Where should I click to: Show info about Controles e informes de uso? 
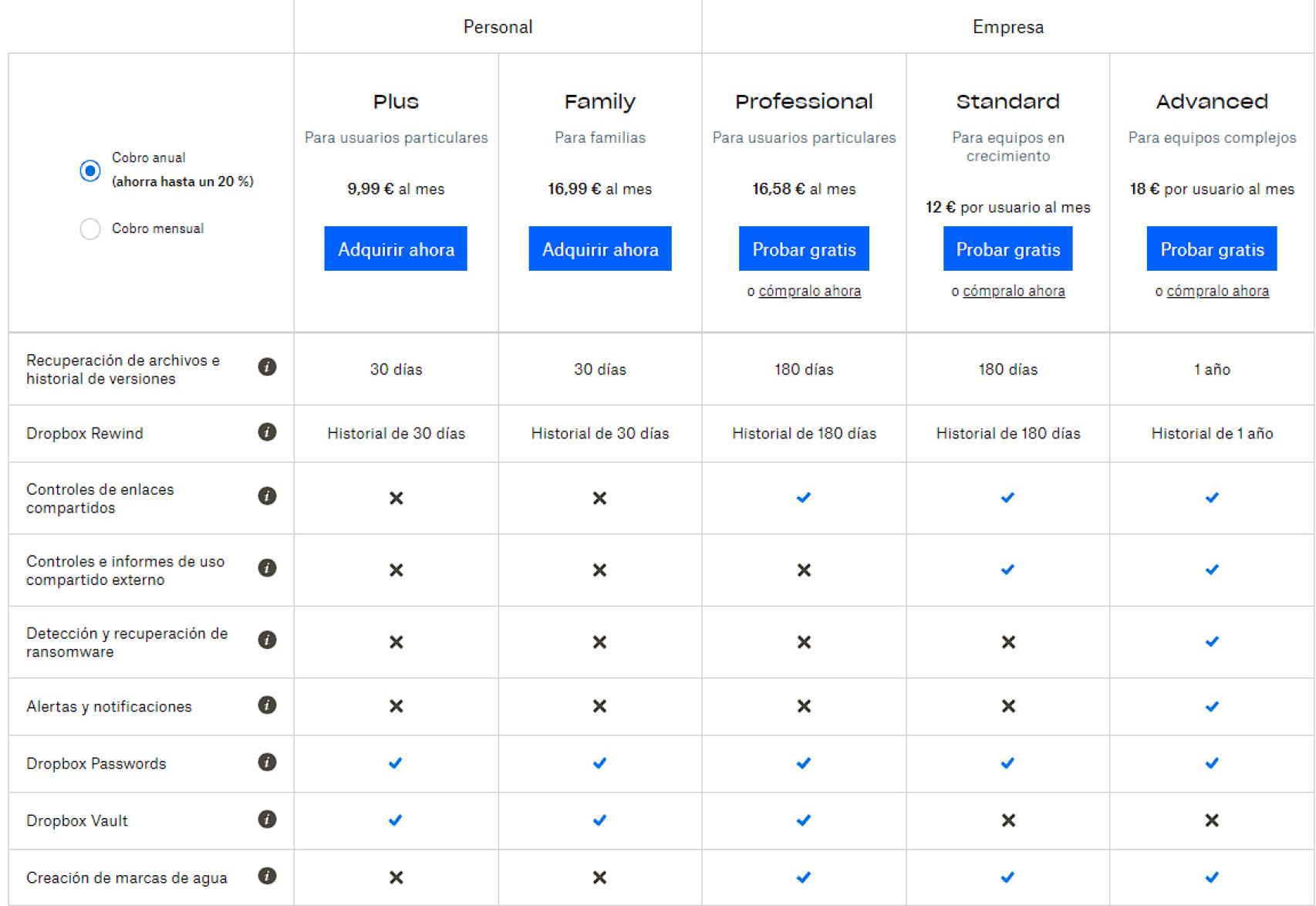pyautogui.click(x=267, y=570)
